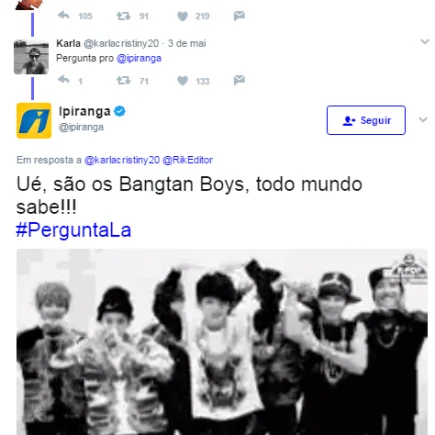Open Ipiranga's yellow logo avatar

(34, 120)
